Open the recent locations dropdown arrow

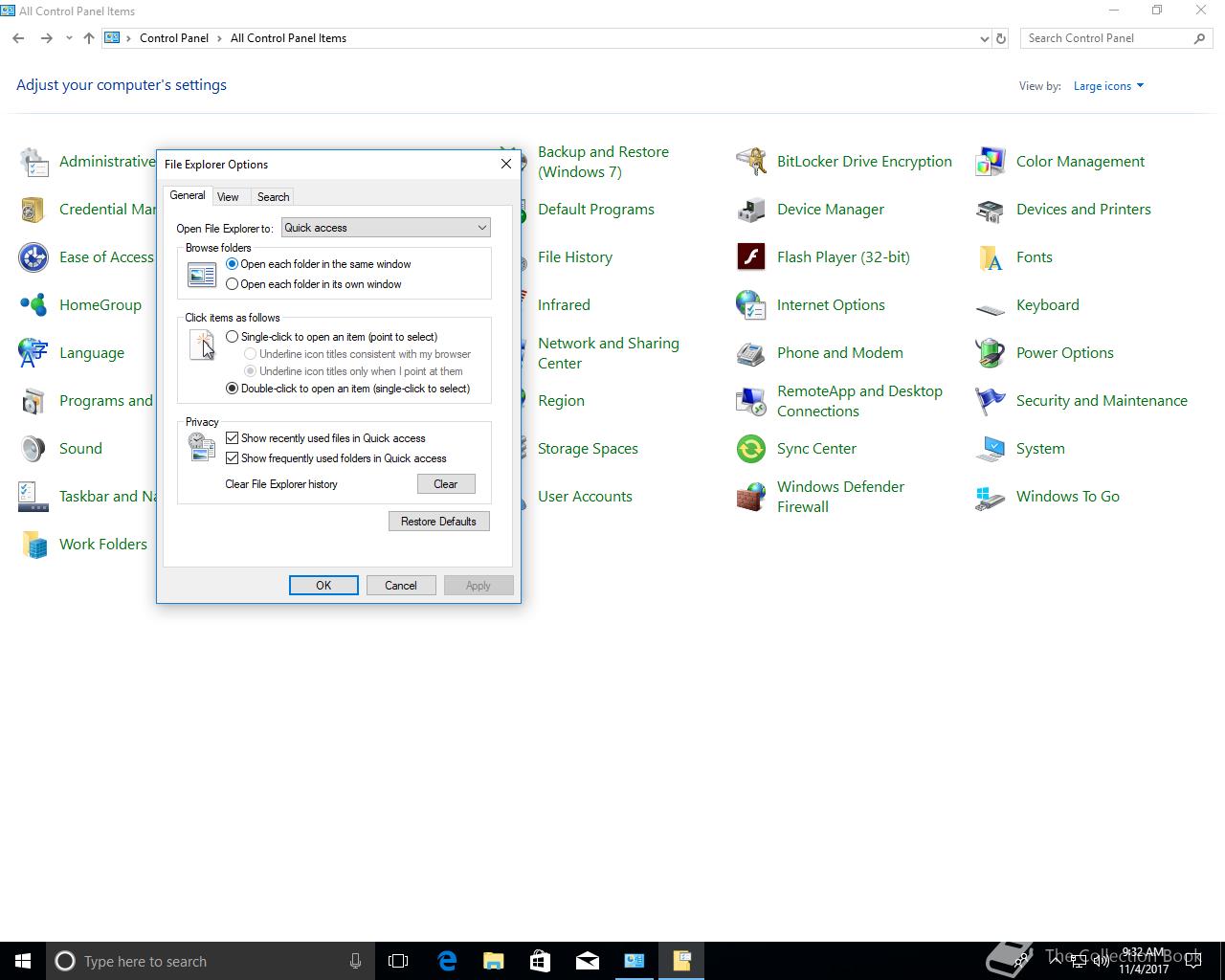69,39
